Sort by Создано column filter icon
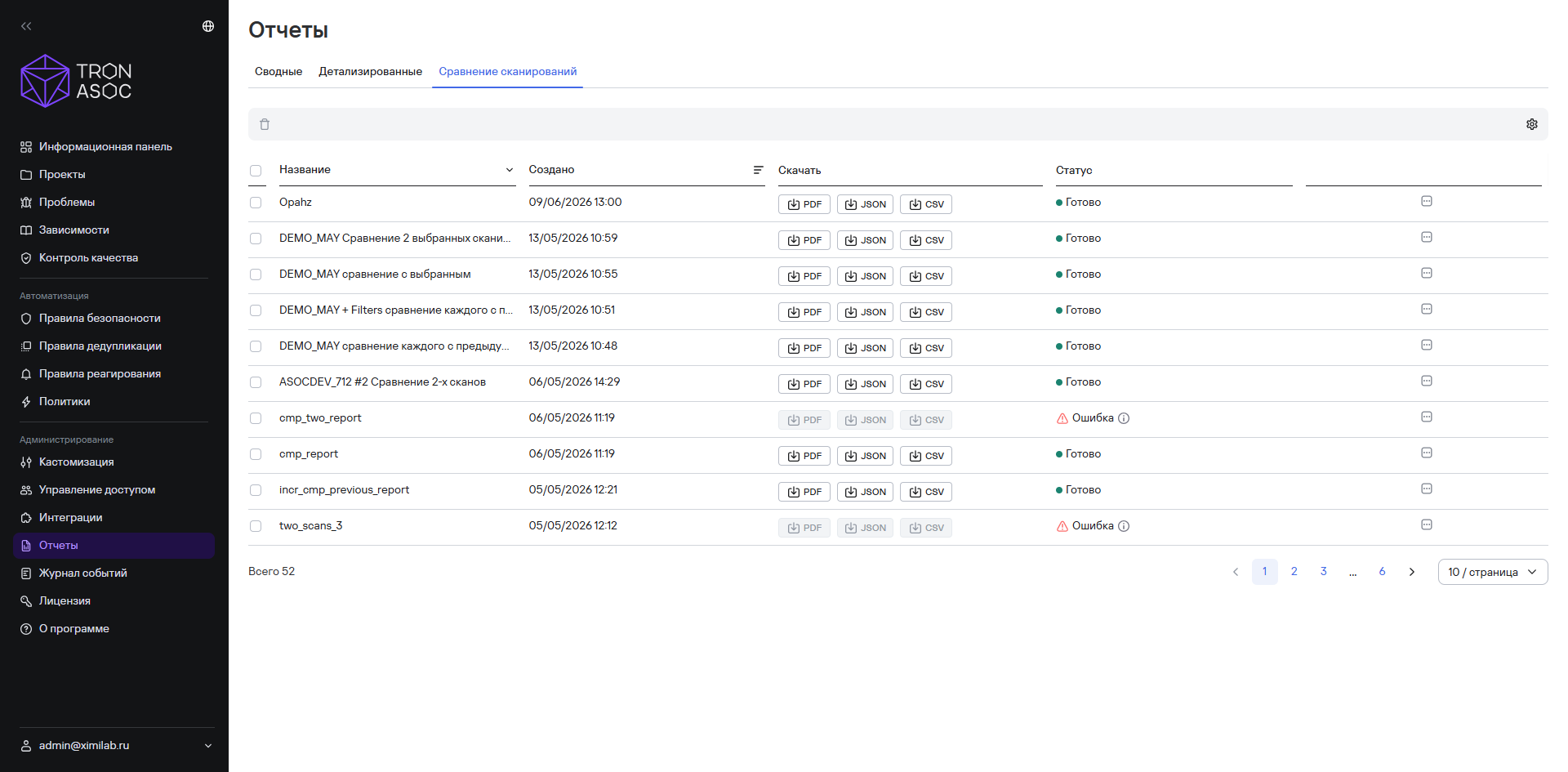The image size is (1568, 772). [x=758, y=170]
